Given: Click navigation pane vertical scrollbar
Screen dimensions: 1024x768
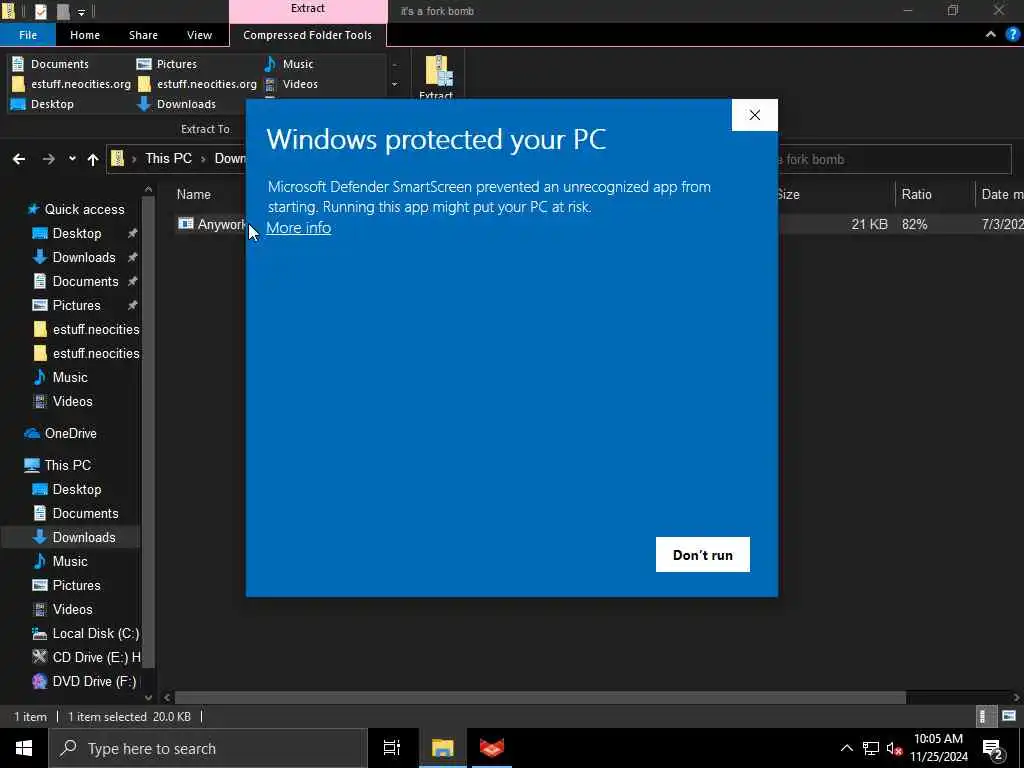Looking at the screenshot, I should tap(148, 432).
